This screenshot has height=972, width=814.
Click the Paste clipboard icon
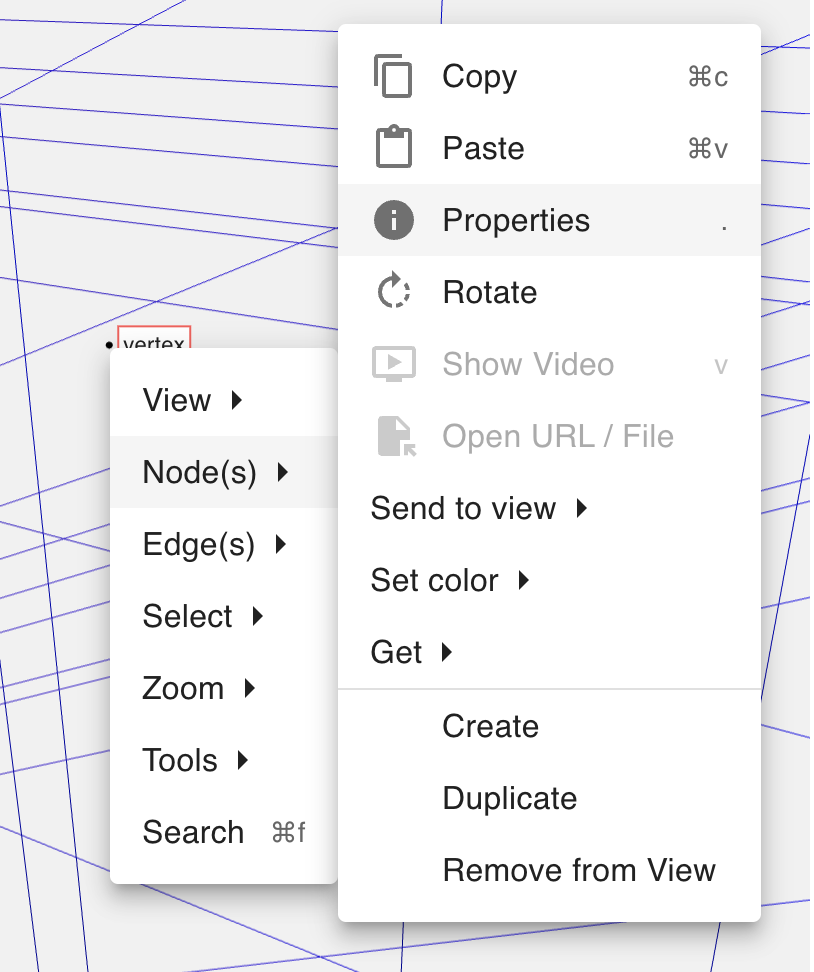[x=393, y=148]
